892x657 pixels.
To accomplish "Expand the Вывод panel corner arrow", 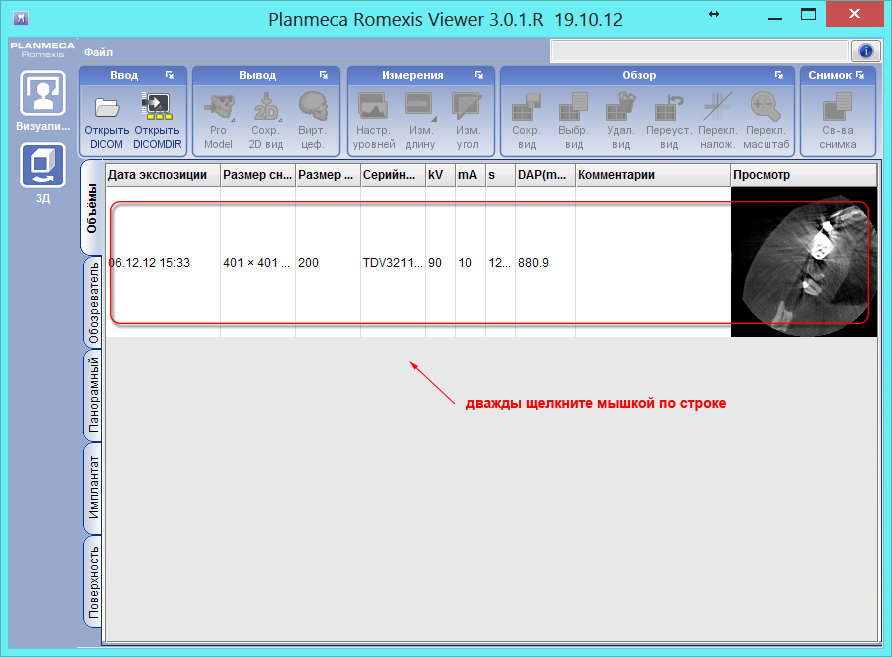I will [x=323, y=75].
